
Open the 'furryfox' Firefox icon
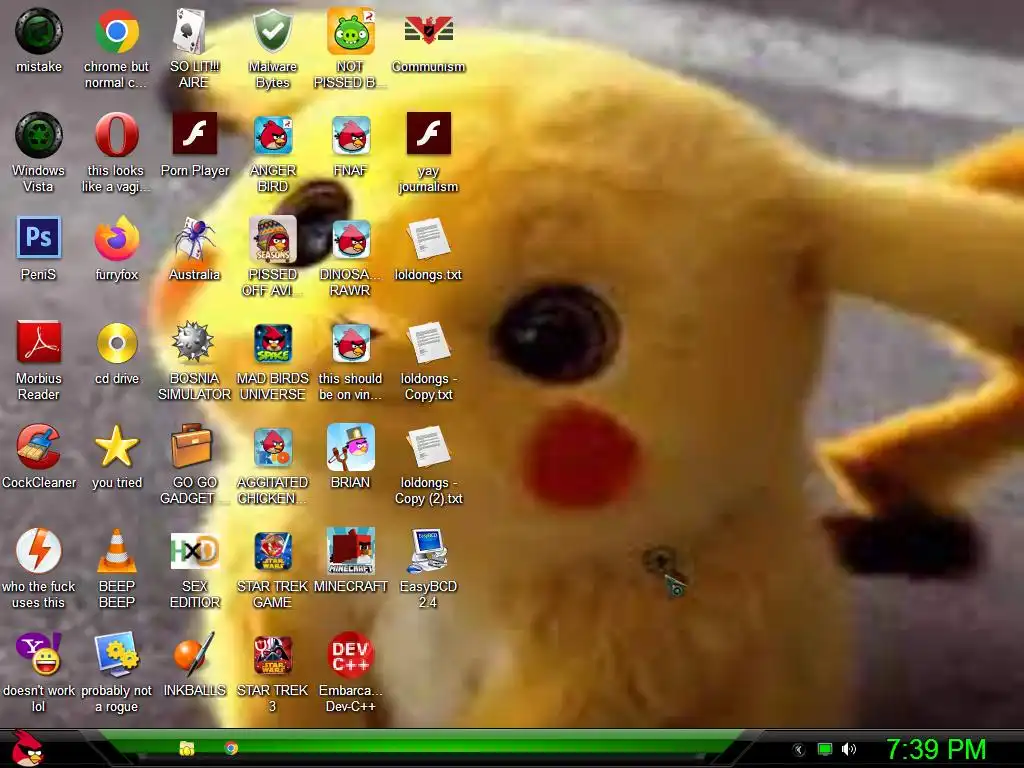pos(116,239)
